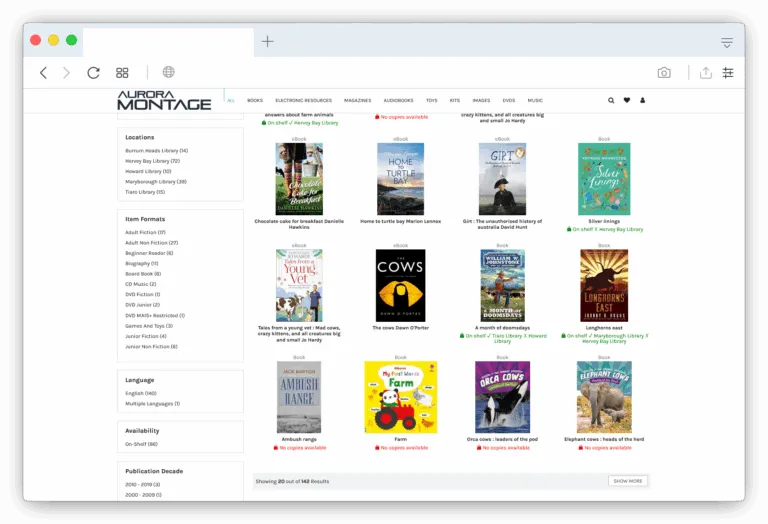Select the ALL category tab
This screenshot has width=768, height=524.
coord(231,100)
